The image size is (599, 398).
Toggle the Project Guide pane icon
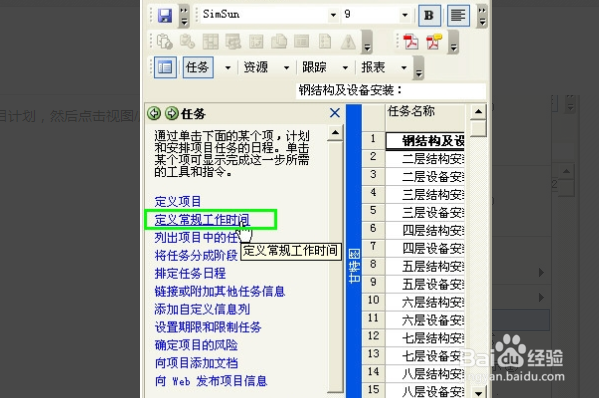165,68
